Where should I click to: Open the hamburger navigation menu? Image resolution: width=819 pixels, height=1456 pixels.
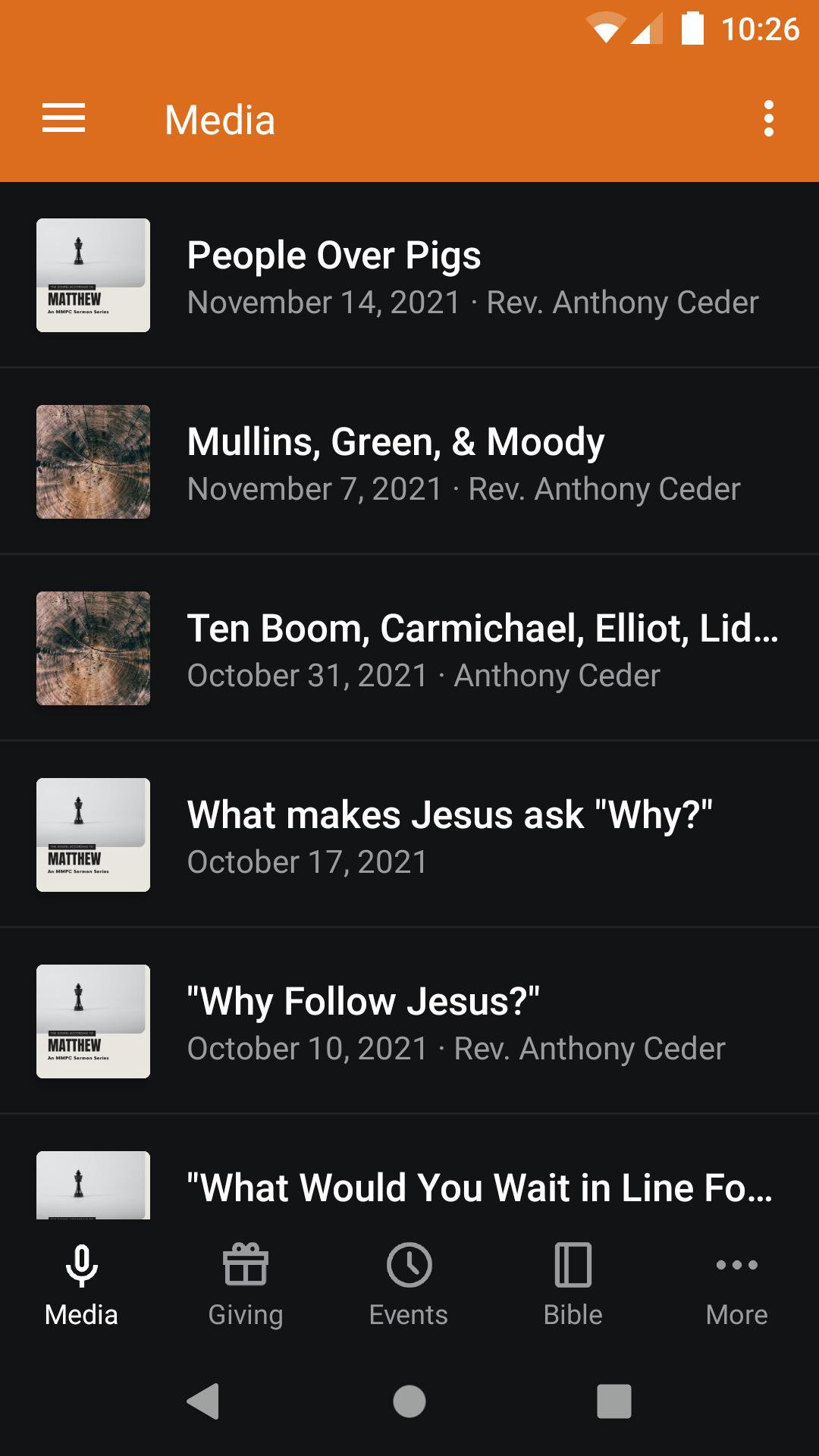[x=64, y=119]
